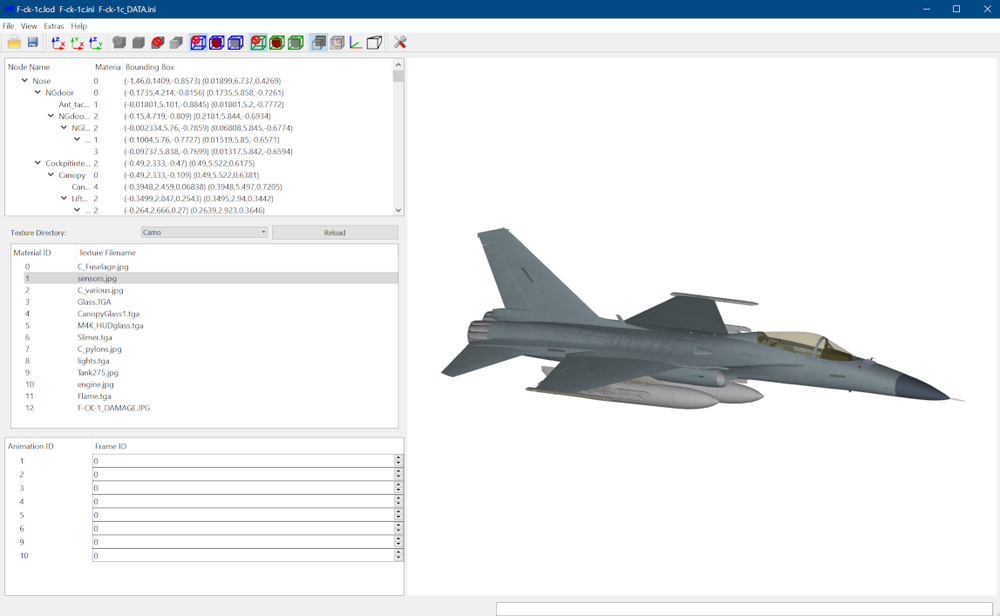
Task: Open the wrench and screwdriver settings icon
Action: 400,43
